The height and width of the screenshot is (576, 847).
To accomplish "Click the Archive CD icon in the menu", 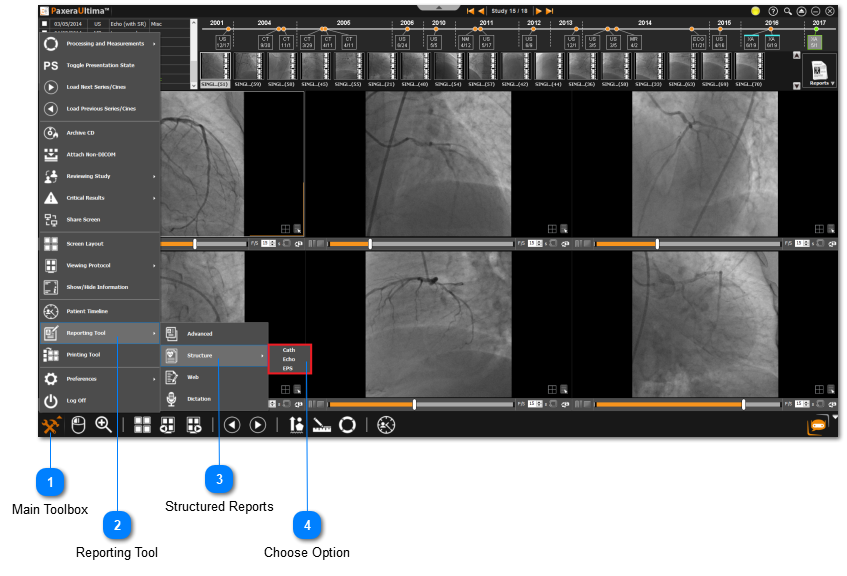I will (50, 130).
